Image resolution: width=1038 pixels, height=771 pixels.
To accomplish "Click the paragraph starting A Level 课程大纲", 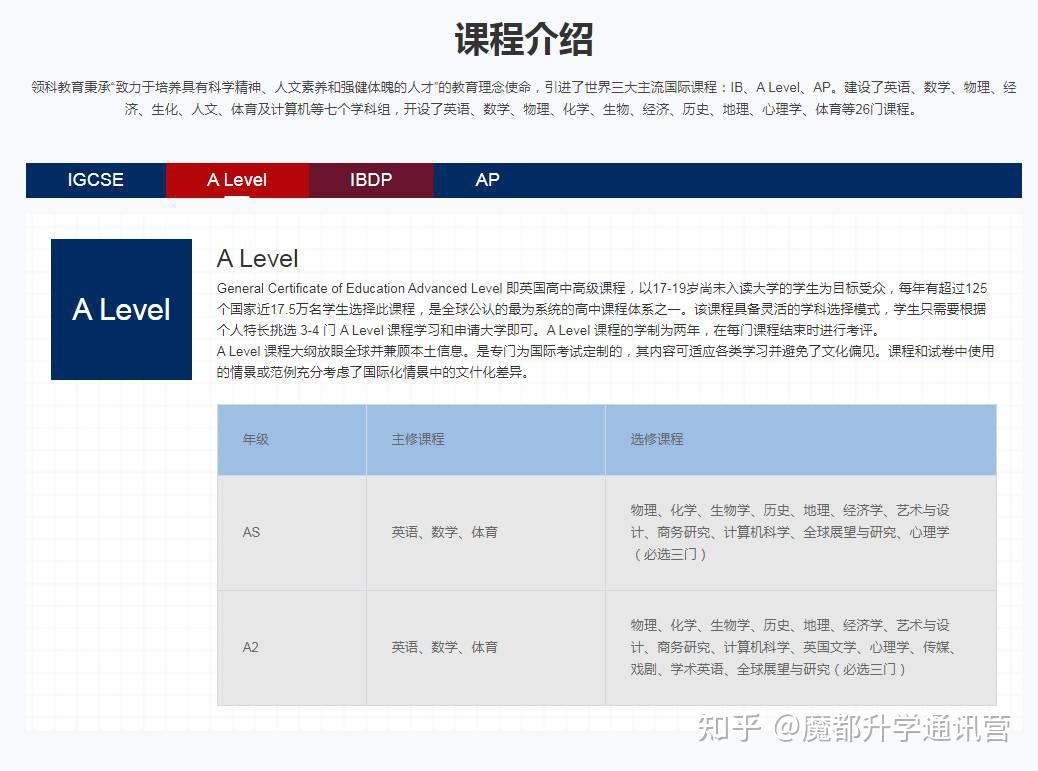I will [605, 361].
